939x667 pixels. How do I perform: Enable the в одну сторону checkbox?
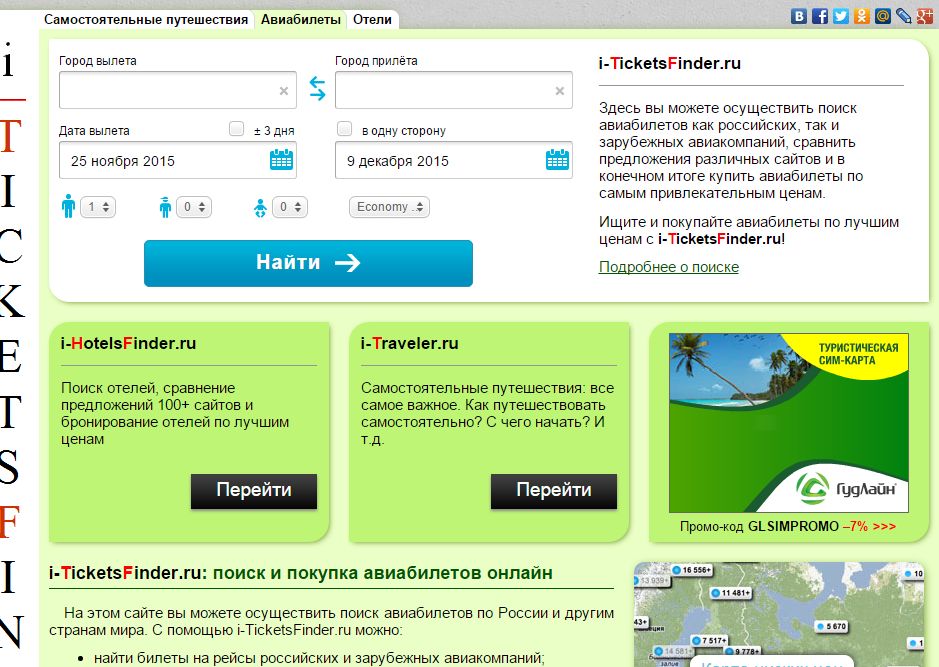(x=344, y=129)
